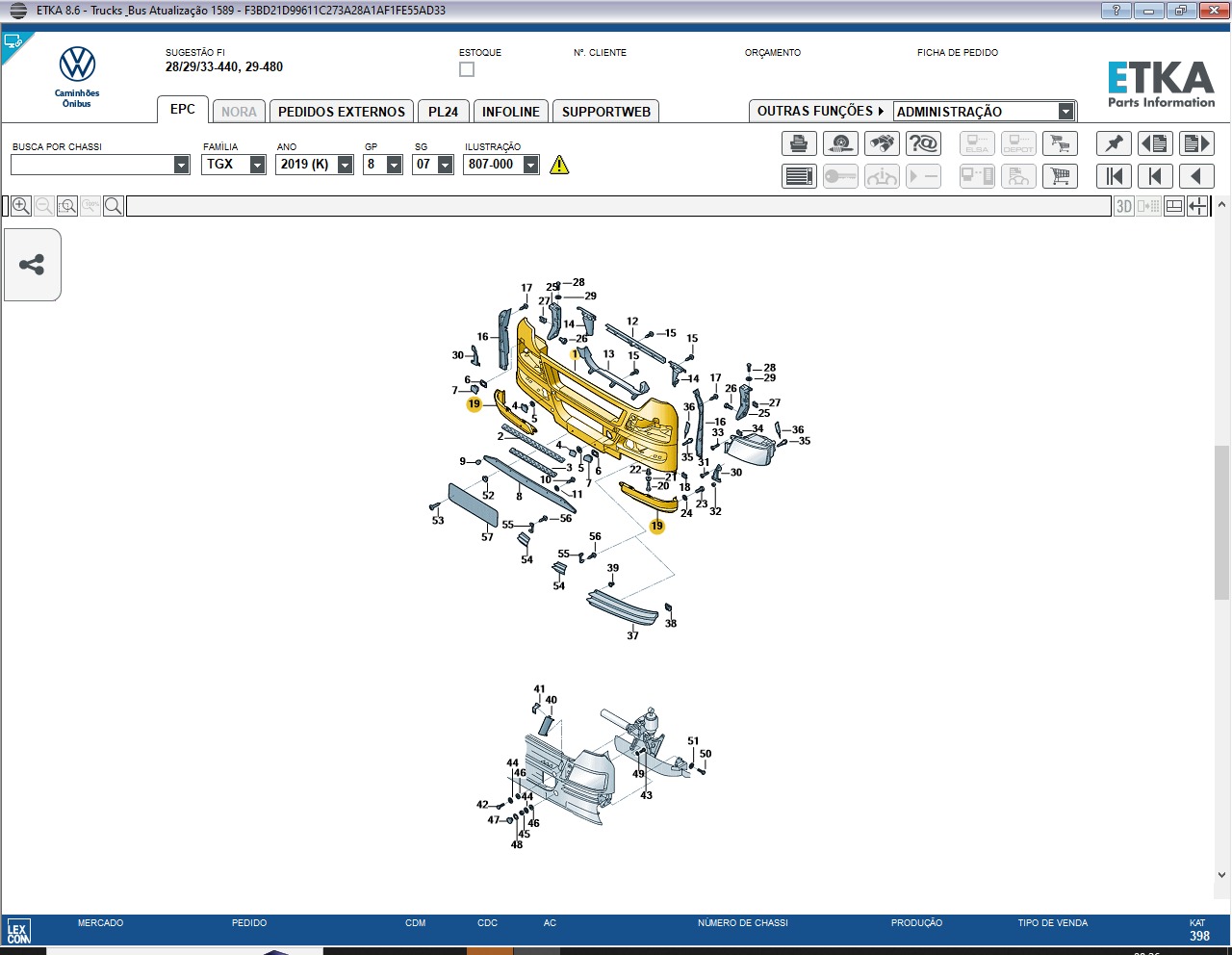Open the OUTRAS FUNÇÕES menu
The width and height of the screenshot is (1232, 955).
tap(820, 112)
